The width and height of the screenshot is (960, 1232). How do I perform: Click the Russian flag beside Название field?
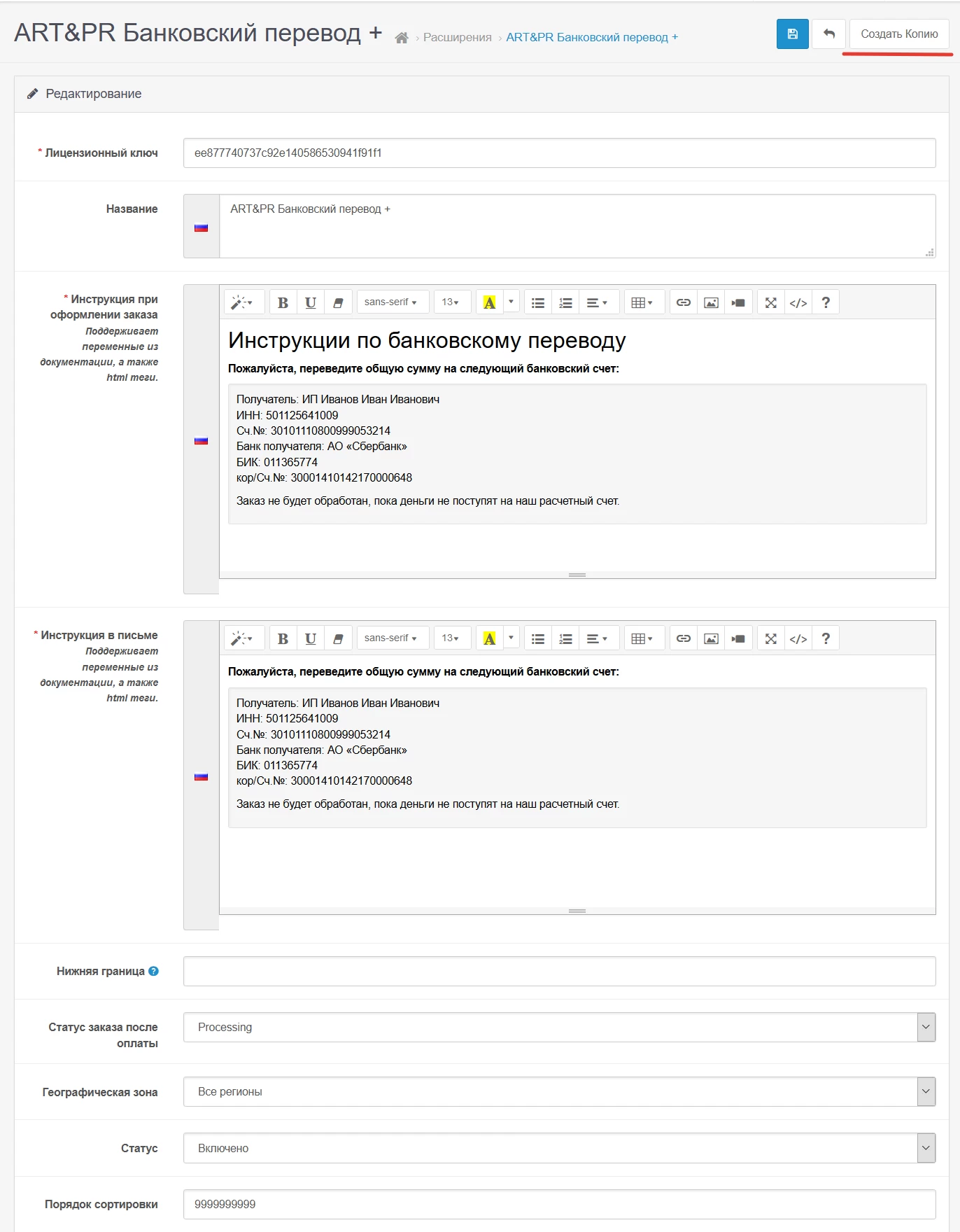pyautogui.click(x=202, y=227)
